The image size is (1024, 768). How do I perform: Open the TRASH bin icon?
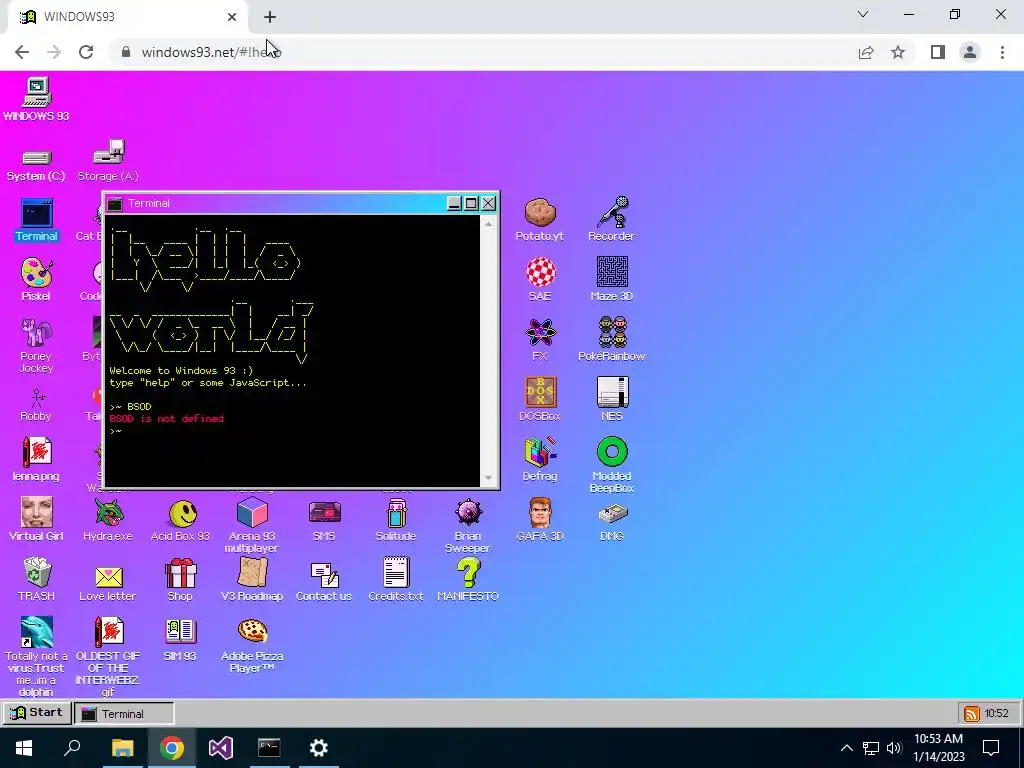pyautogui.click(x=37, y=572)
